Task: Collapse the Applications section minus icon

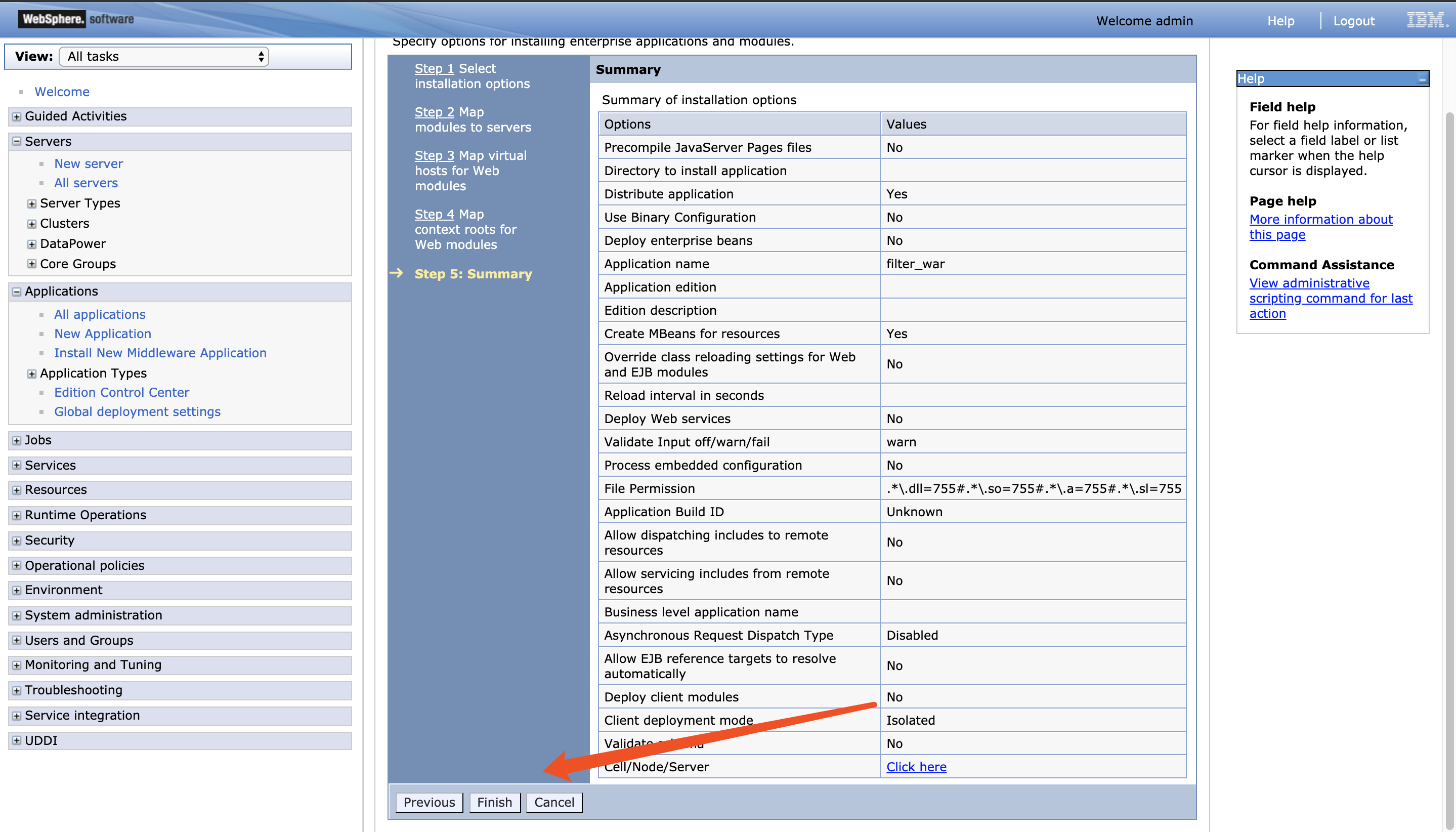Action: 17,292
